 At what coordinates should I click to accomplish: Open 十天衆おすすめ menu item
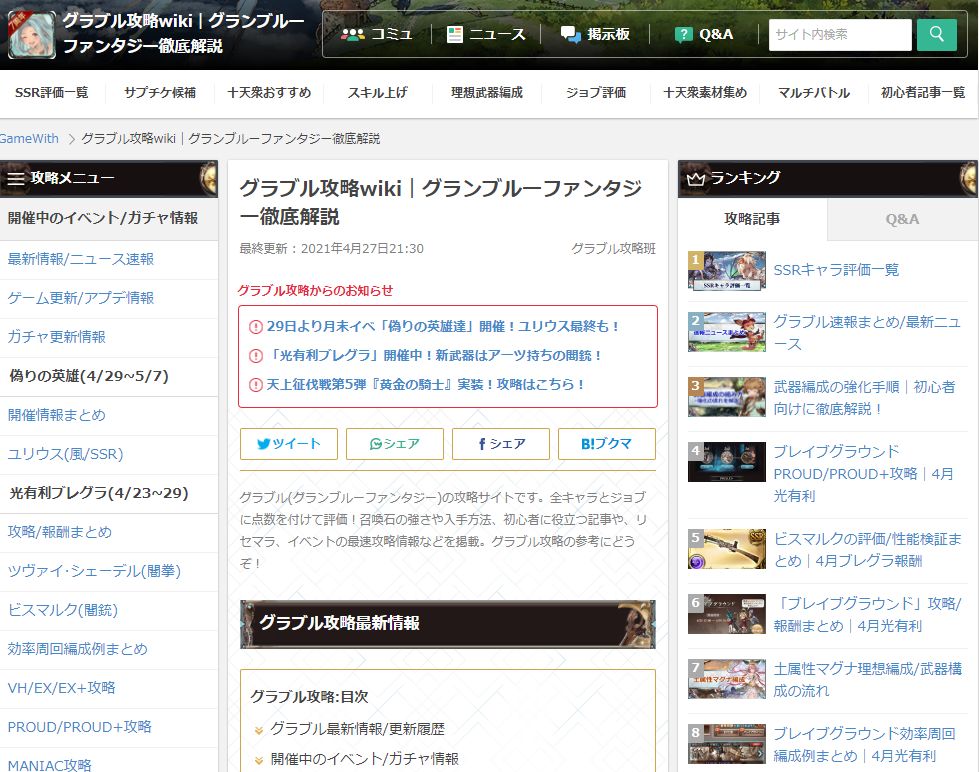coord(269,92)
